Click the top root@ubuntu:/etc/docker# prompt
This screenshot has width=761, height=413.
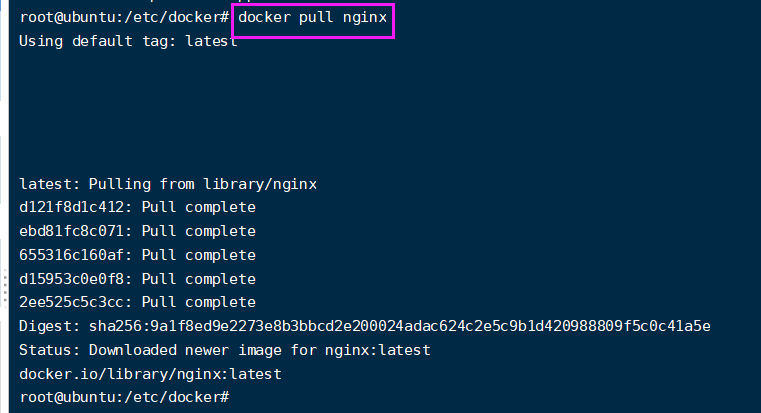click(125, 17)
